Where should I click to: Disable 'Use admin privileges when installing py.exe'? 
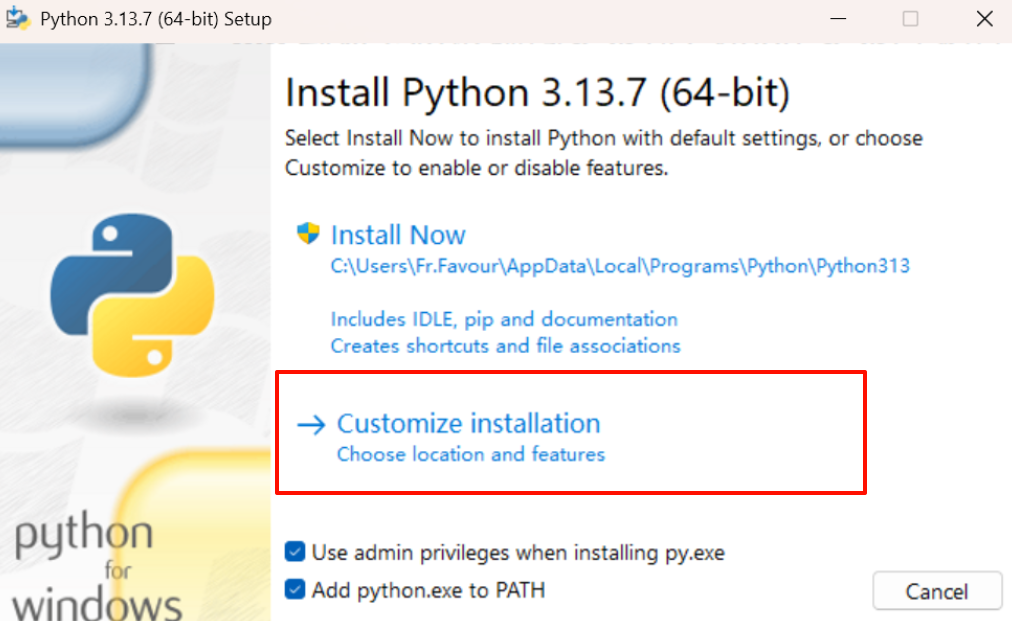click(x=295, y=552)
